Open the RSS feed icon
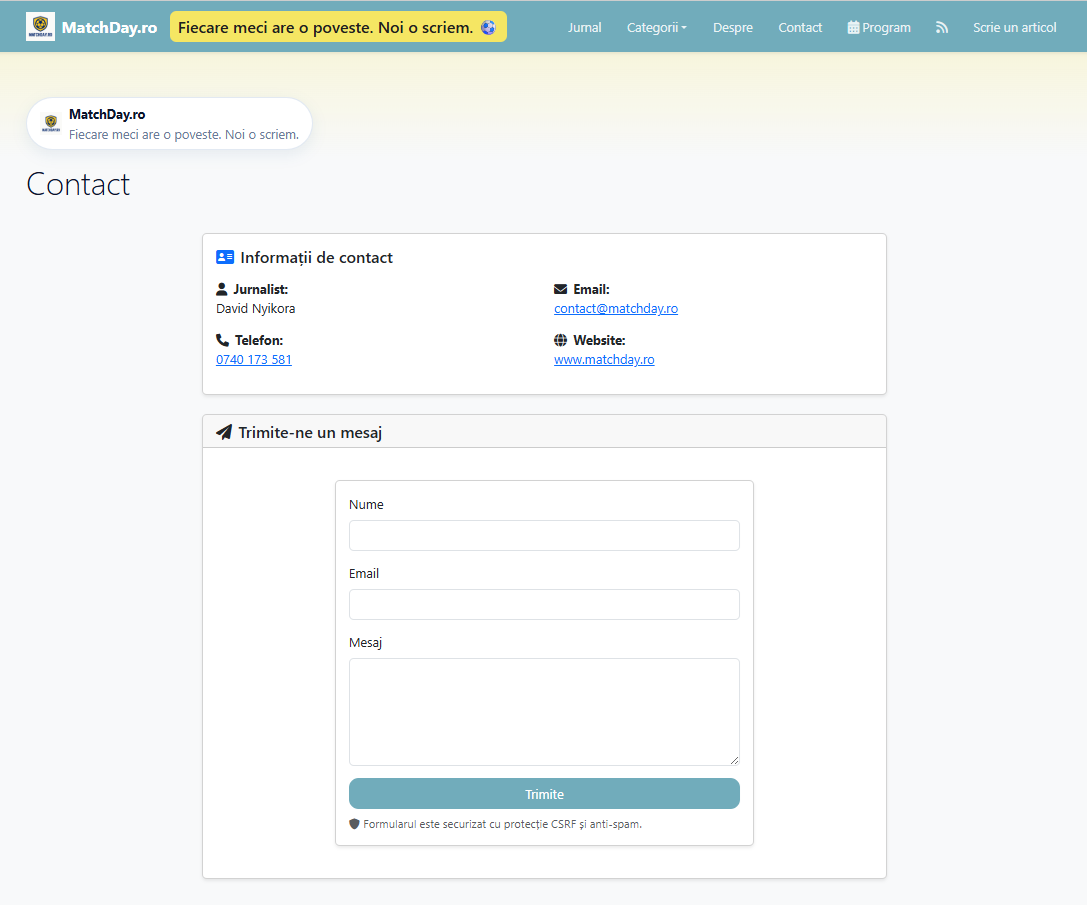This screenshot has height=905, width=1087. (x=942, y=28)
